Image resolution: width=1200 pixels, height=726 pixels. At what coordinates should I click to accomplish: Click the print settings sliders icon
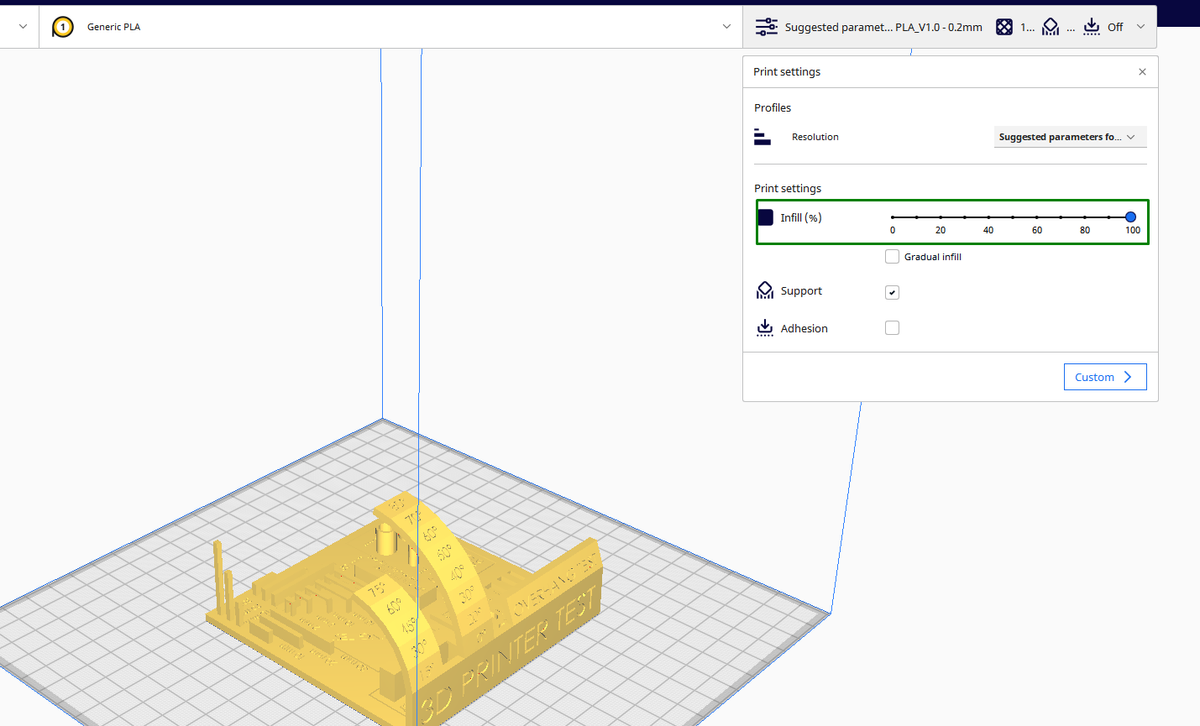click(x=766, y=27)
